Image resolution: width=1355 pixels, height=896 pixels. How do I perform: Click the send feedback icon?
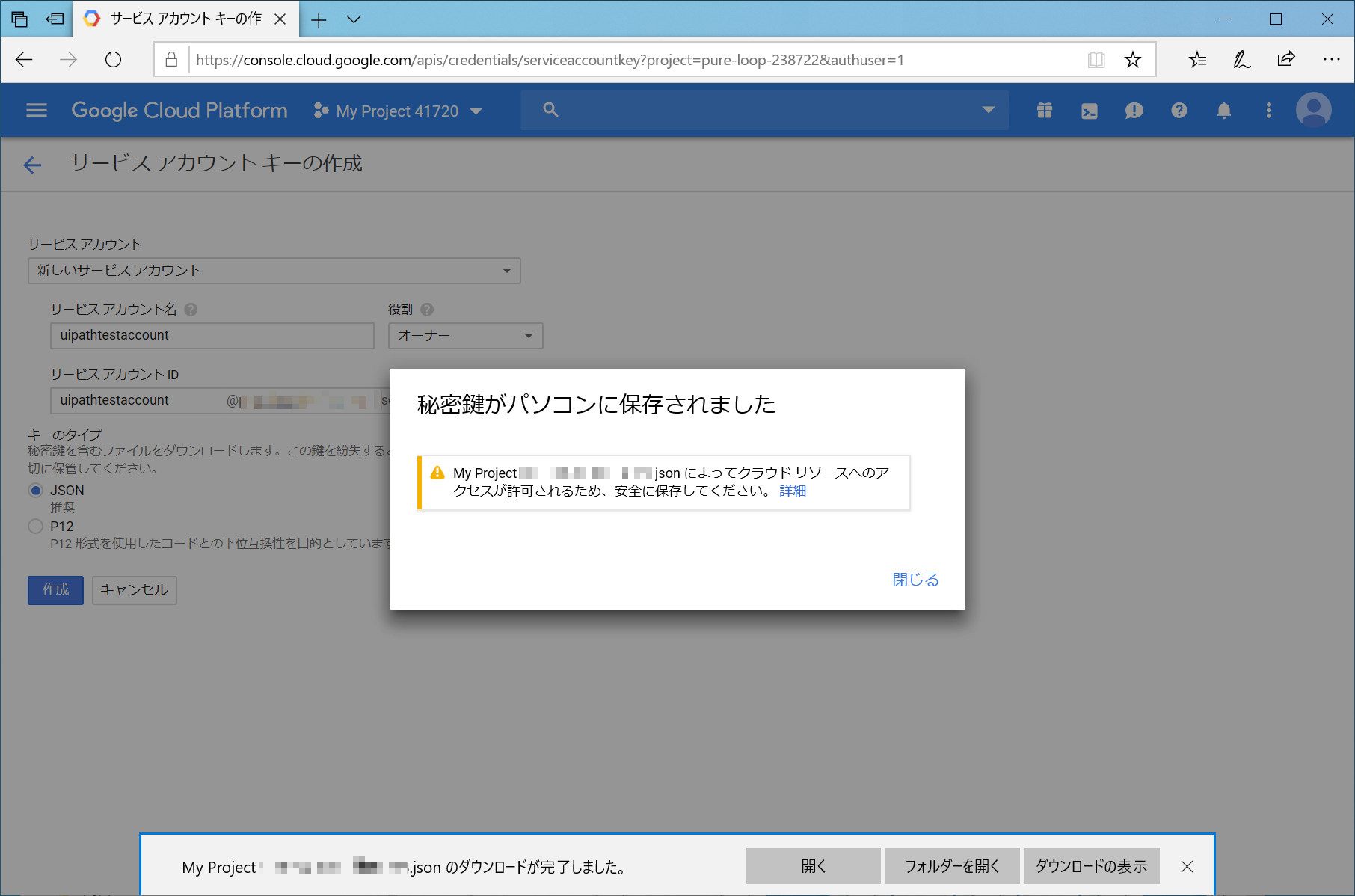click(x=1134, y=110)
